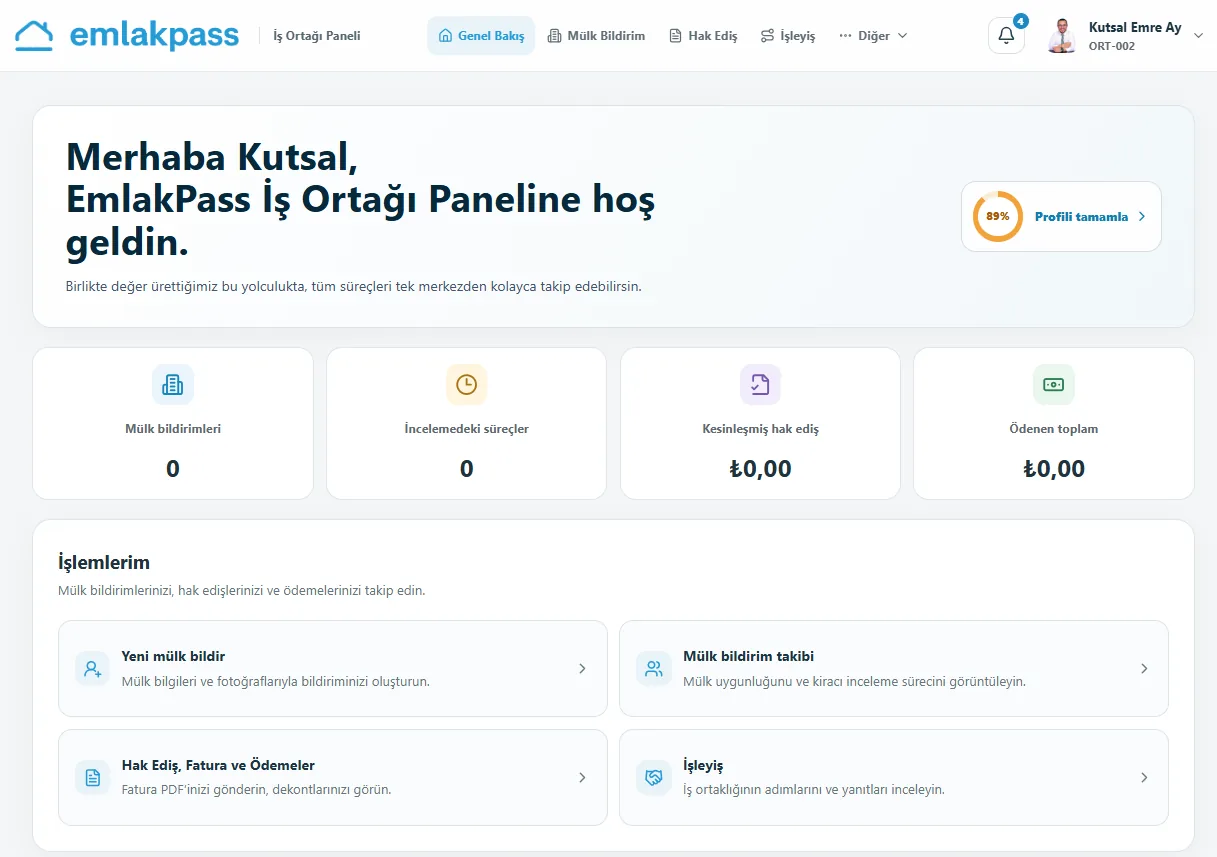Click the clock icon above İncelemedeki süreçler
Image resolution: width=1217 pixels, height=857 pixels.
[x=466, y=384]
